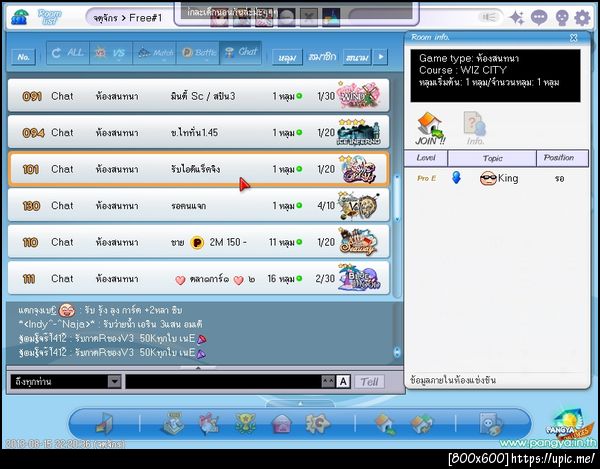This screenshot has height=469, width=600.
Task: Click the skull face icon in top bar
Action: (x=561, y=18)
